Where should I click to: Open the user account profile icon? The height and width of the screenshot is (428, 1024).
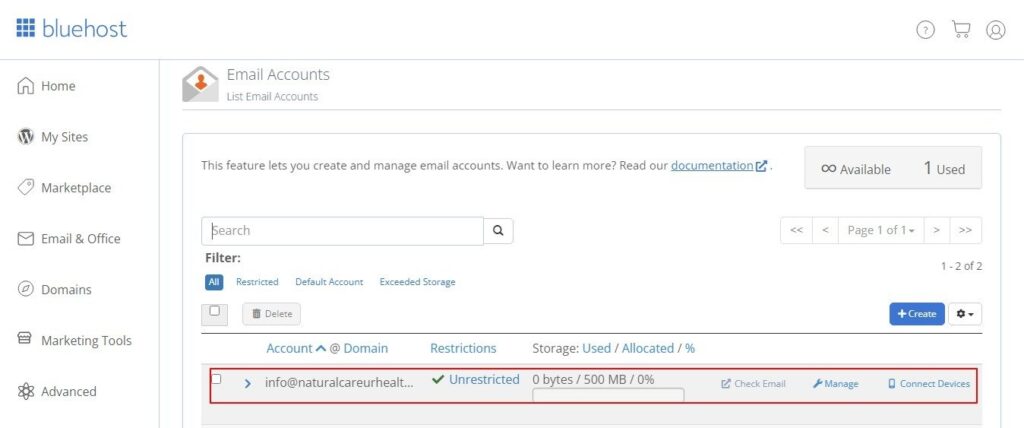pyautogui.click(x=995, y=30)
